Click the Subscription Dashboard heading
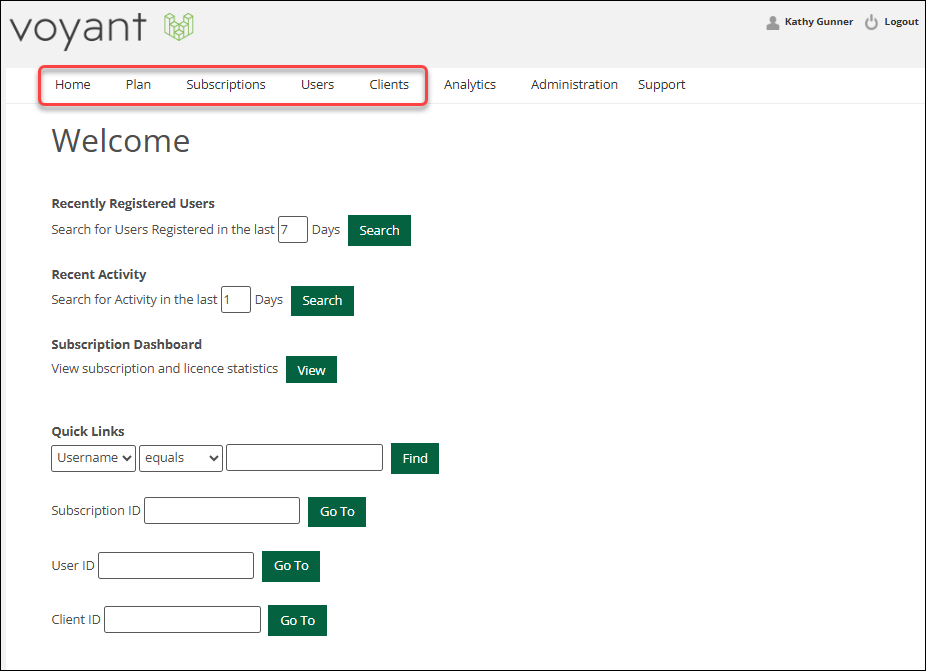926x671 pixels. 126,344
